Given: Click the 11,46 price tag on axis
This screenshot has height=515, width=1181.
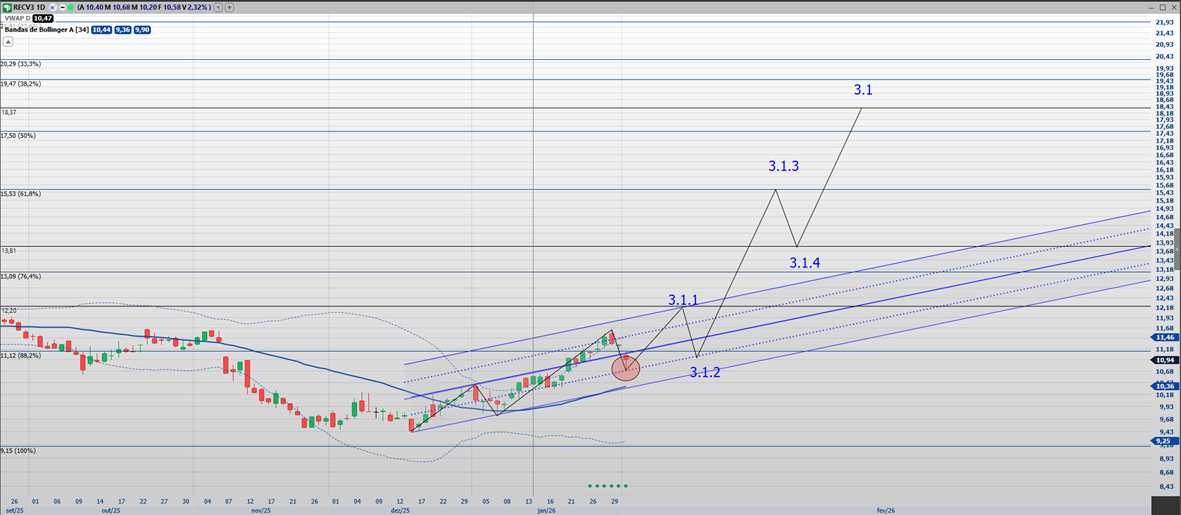Looking at the screenshot, I should 1163,338.
